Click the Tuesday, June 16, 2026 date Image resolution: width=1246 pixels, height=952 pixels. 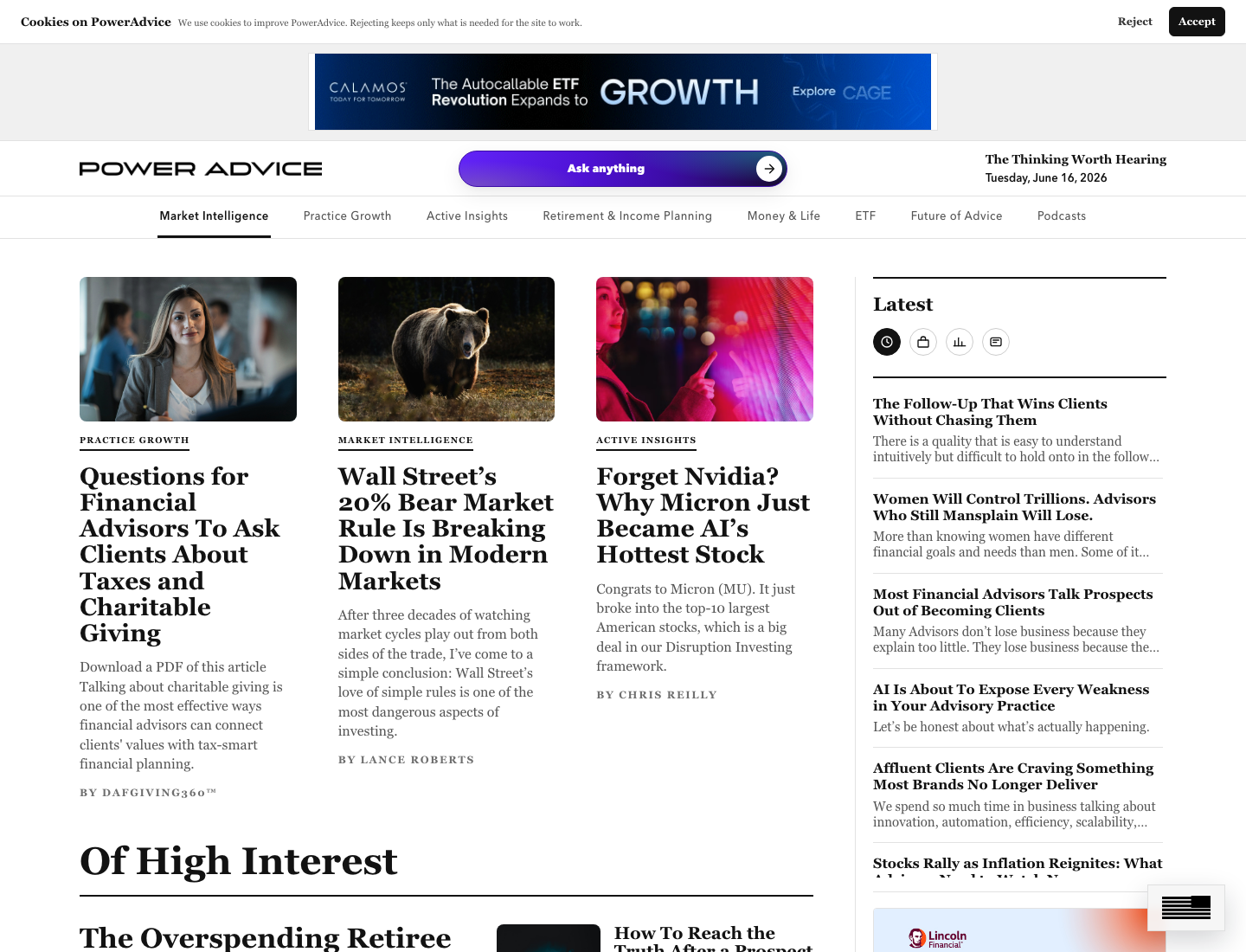1046,177
